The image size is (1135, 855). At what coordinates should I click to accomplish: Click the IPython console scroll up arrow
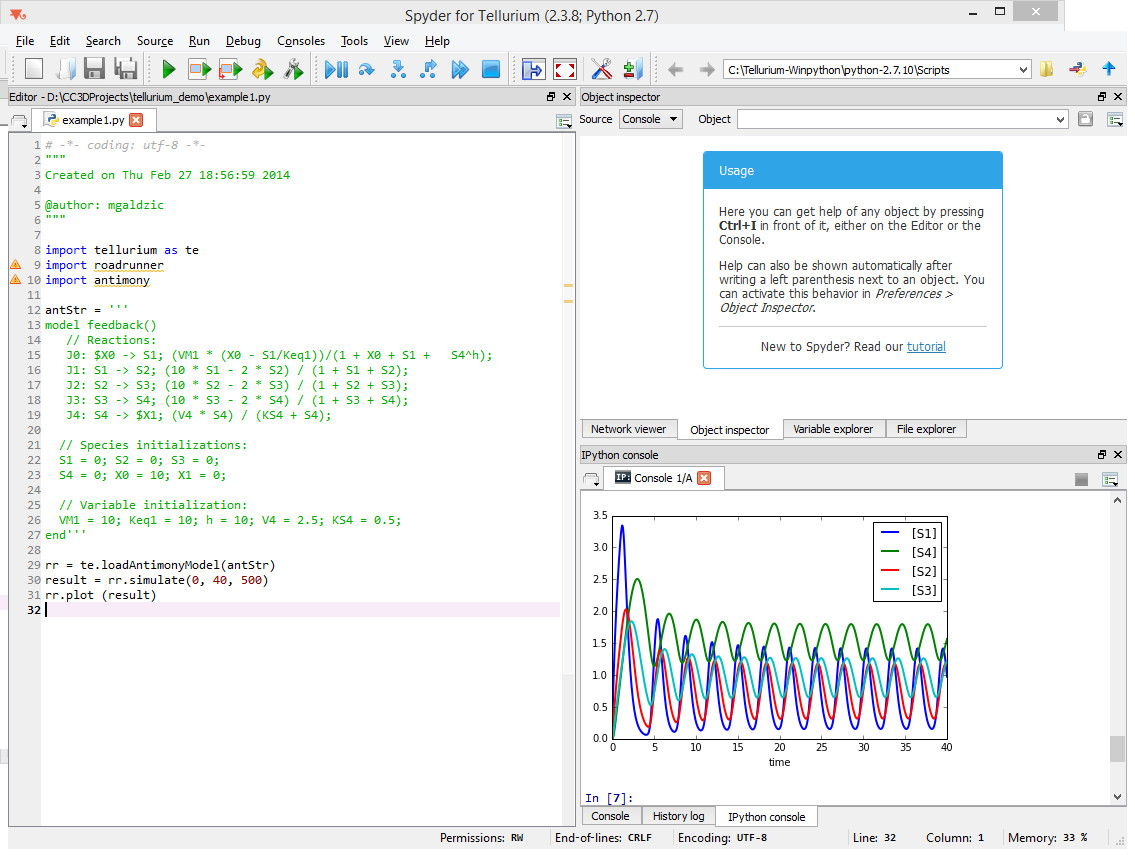click(1118, 500)
